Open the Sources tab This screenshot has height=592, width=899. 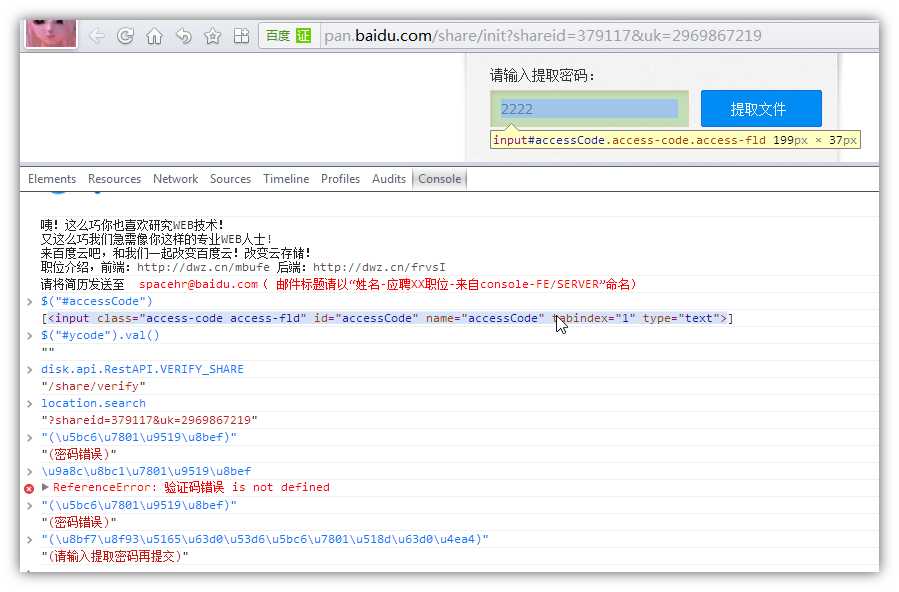coord(230,179)
